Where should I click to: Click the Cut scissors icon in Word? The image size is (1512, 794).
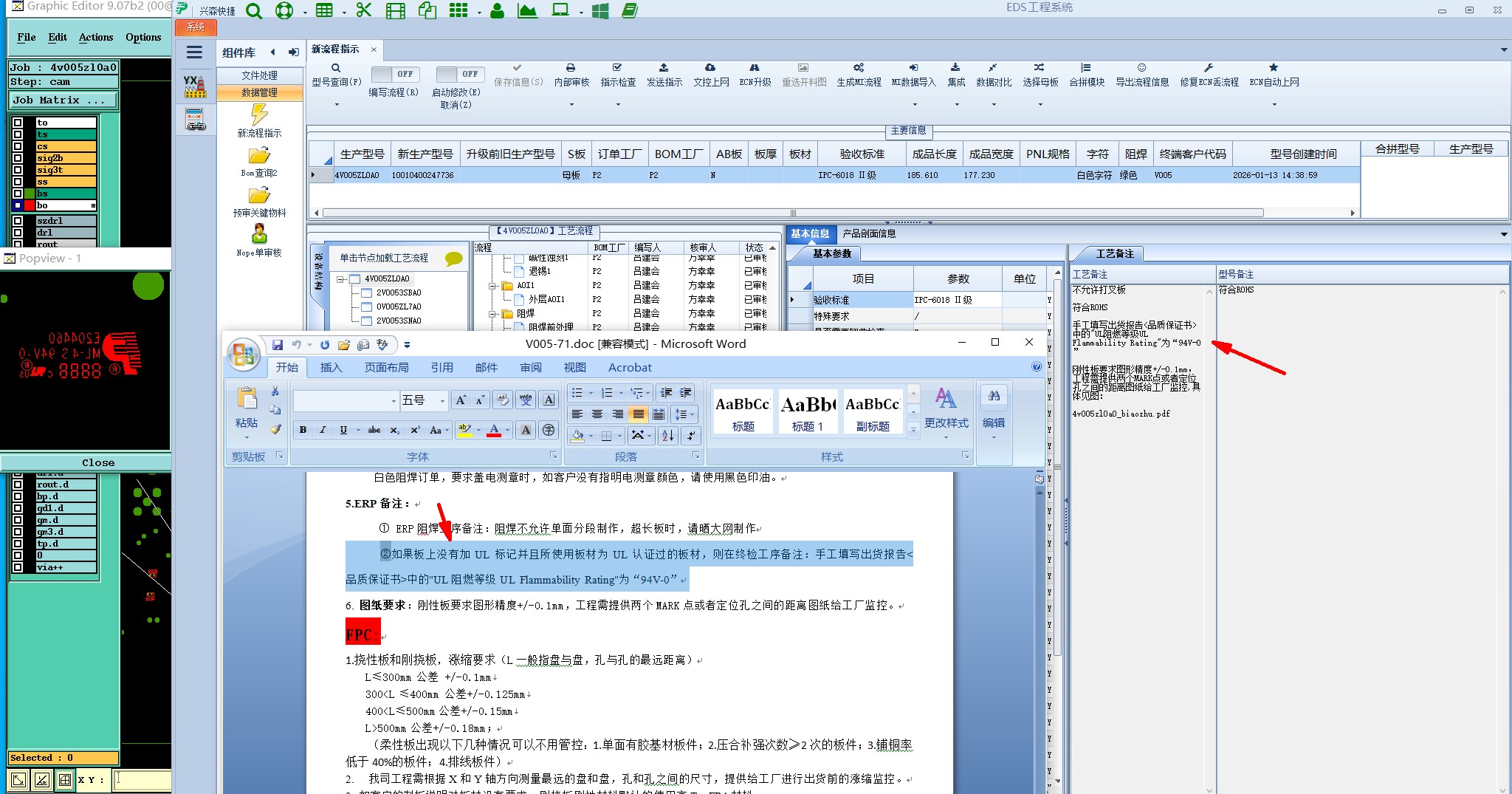pos(275,391)
